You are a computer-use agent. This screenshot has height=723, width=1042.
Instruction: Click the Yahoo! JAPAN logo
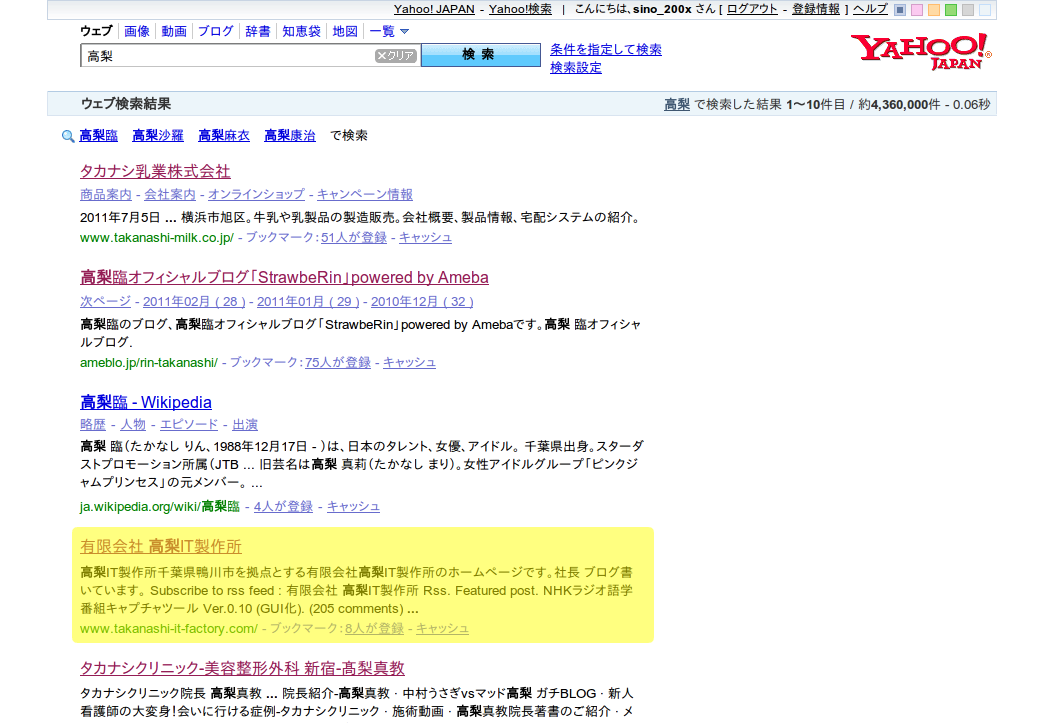(x=921, y=52)
